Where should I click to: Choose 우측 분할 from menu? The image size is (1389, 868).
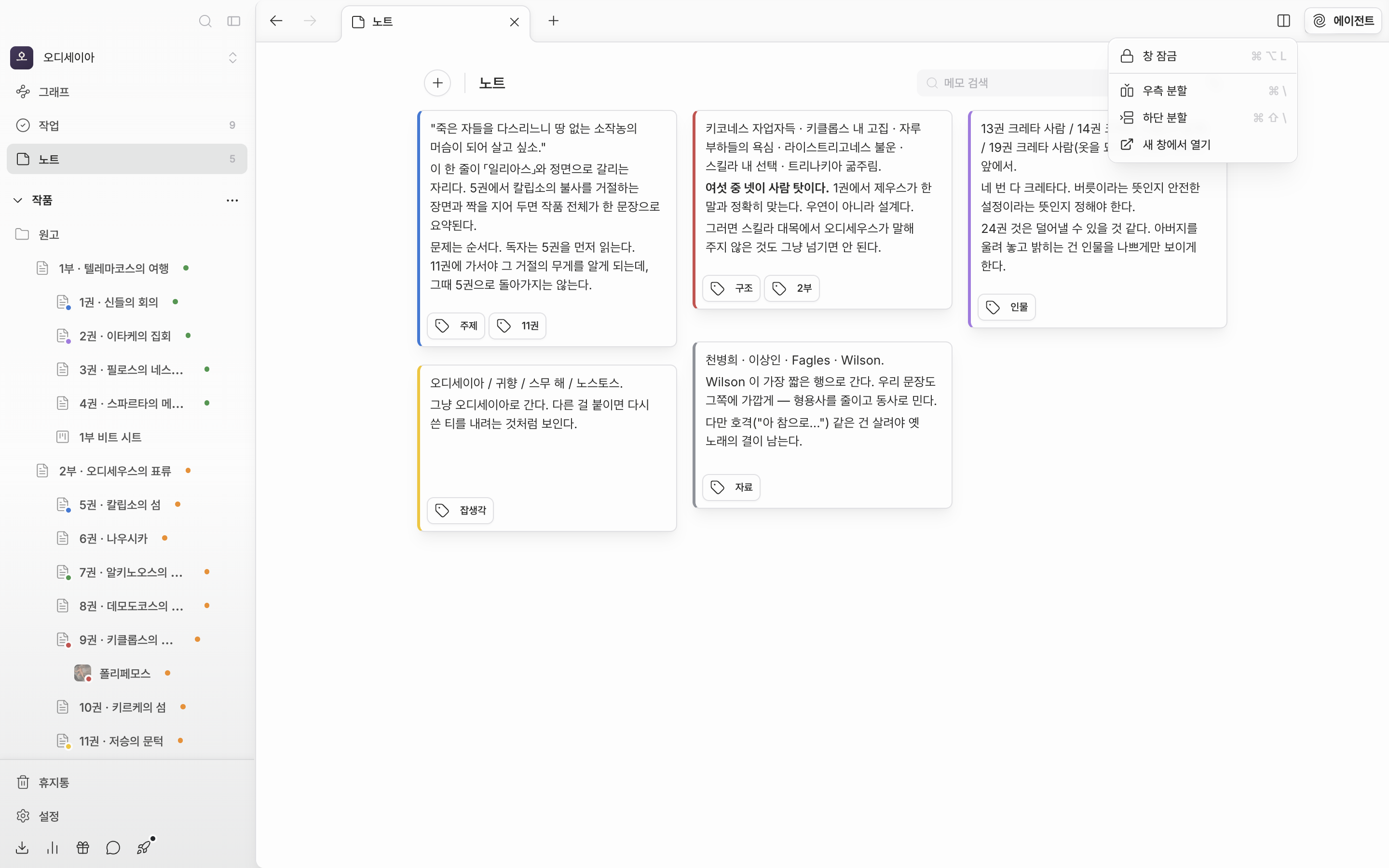[x=1202, y=91]
